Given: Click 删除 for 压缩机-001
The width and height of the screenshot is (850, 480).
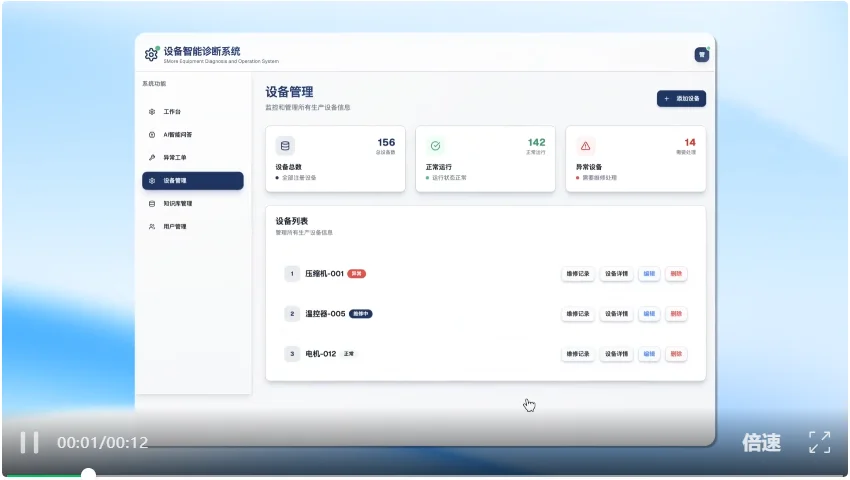Looking at the screenshot, I should 676,273.
